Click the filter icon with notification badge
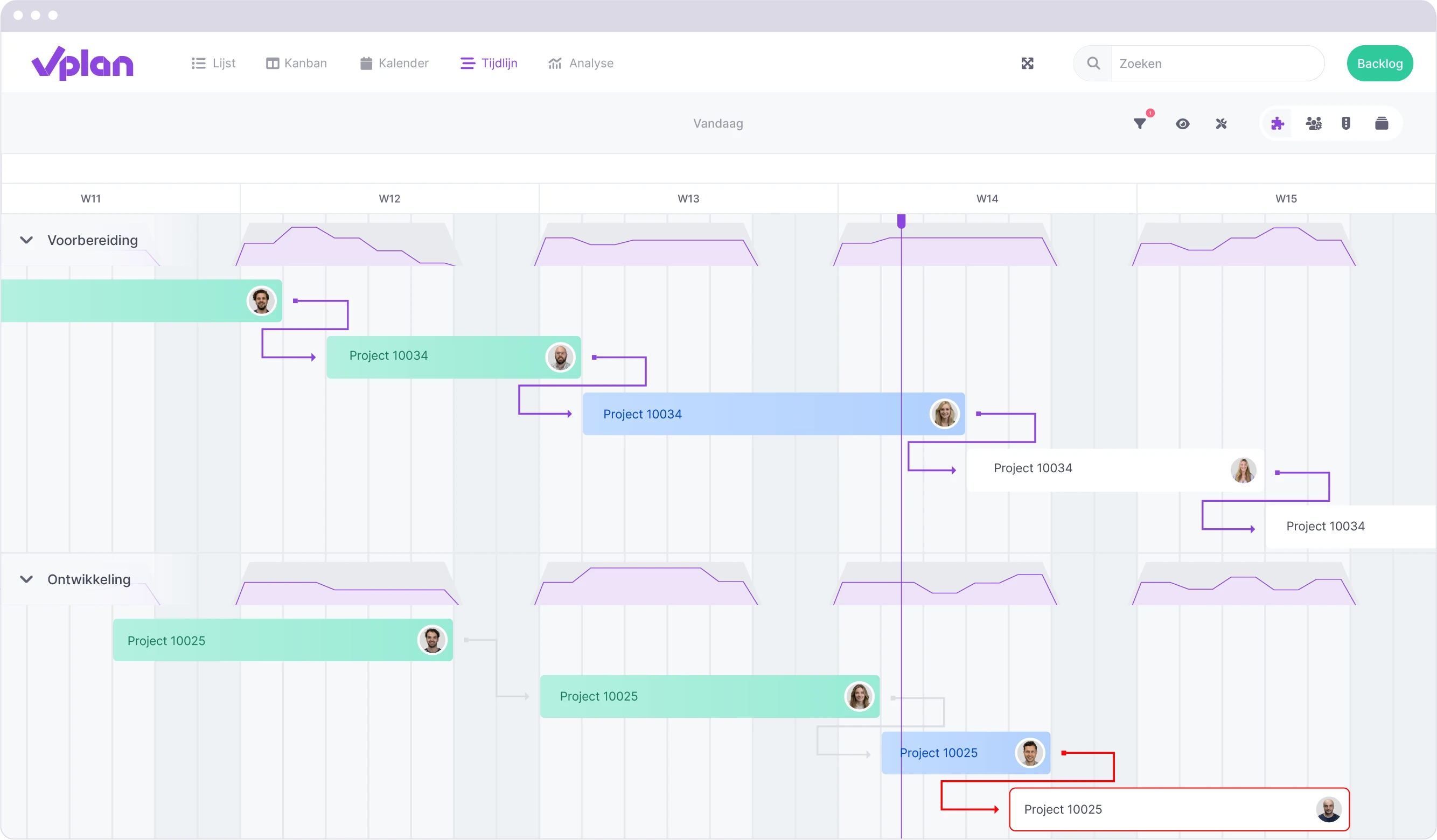The width and height of the screenshot is (1437, 840). tap(1140, 123)
